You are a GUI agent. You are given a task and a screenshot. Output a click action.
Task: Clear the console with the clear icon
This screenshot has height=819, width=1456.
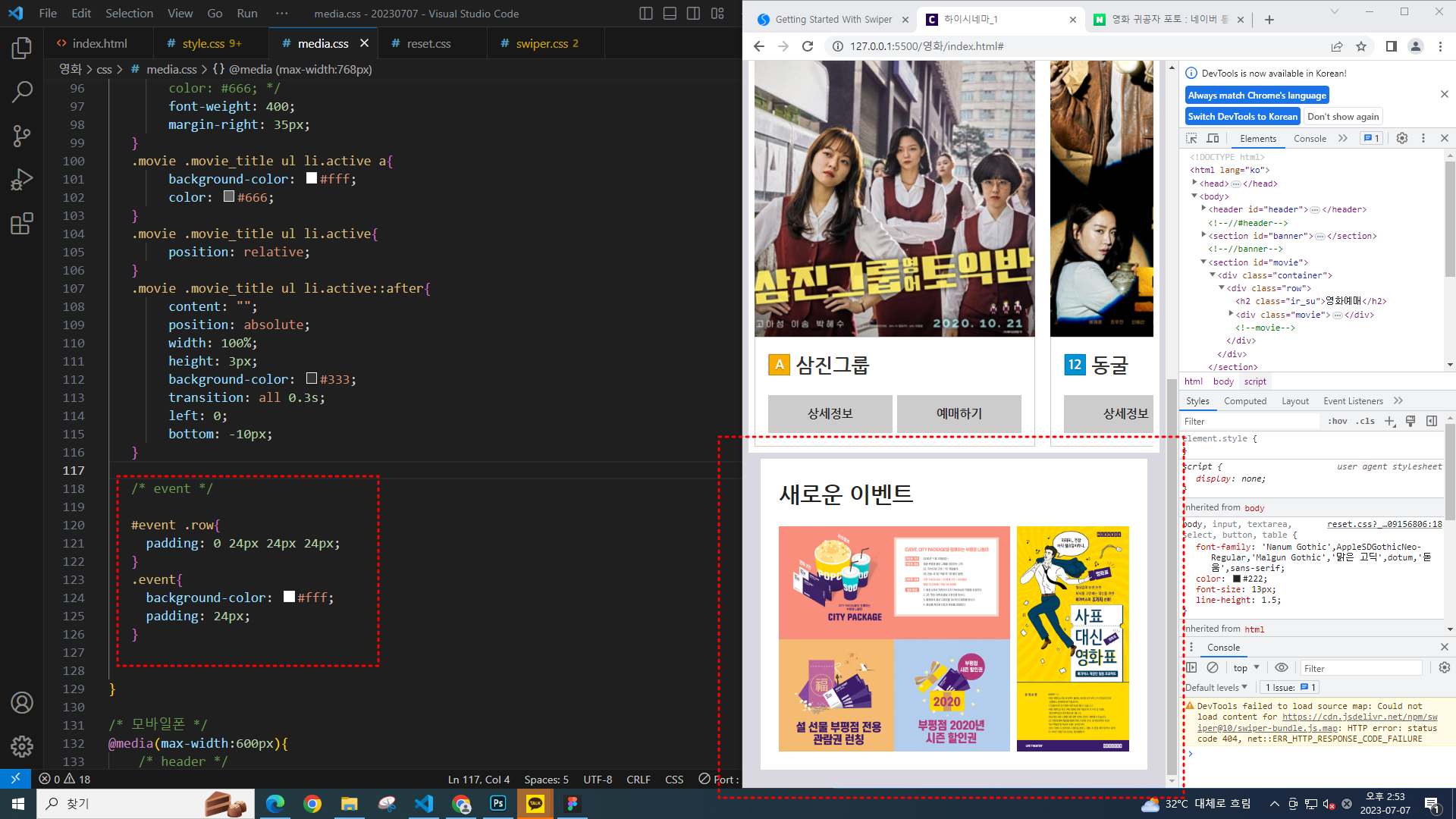pos(1213,667)
